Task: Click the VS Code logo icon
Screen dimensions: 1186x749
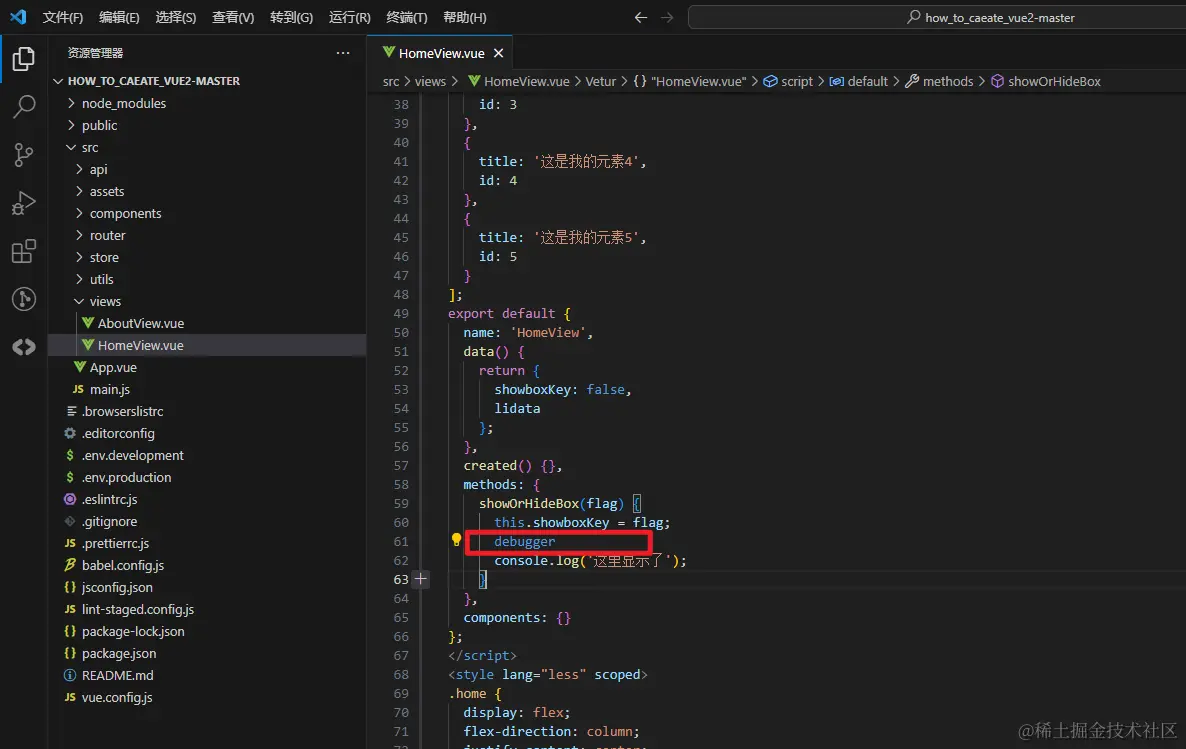Action: pos(17,17)
